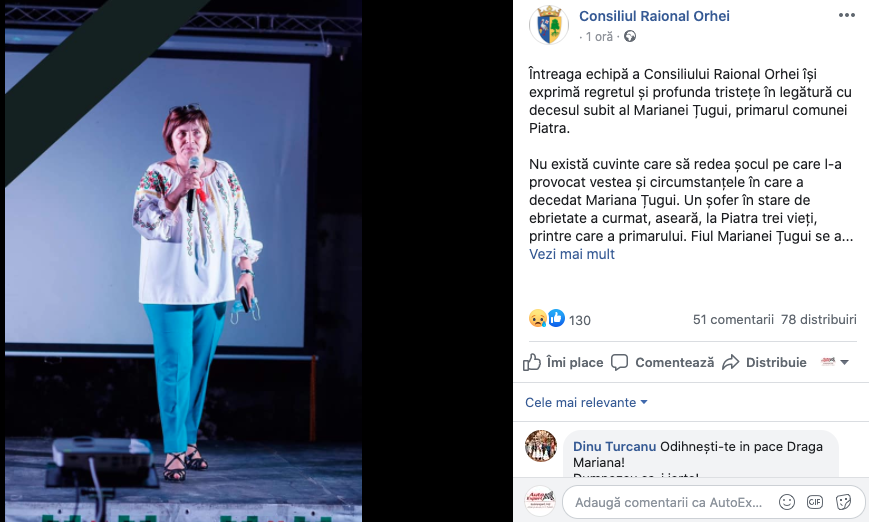Open the comment-as identity selector dropdown
This screenshot has width=869, height=522.
835,362
